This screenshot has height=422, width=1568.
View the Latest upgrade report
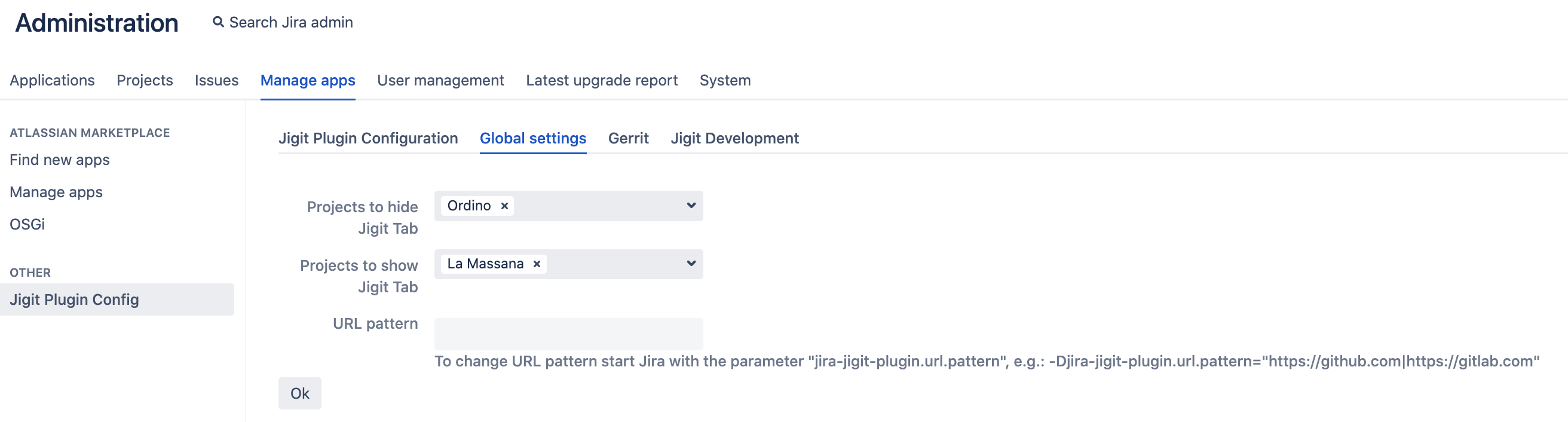pyautogui.click(x=602, y=80)
